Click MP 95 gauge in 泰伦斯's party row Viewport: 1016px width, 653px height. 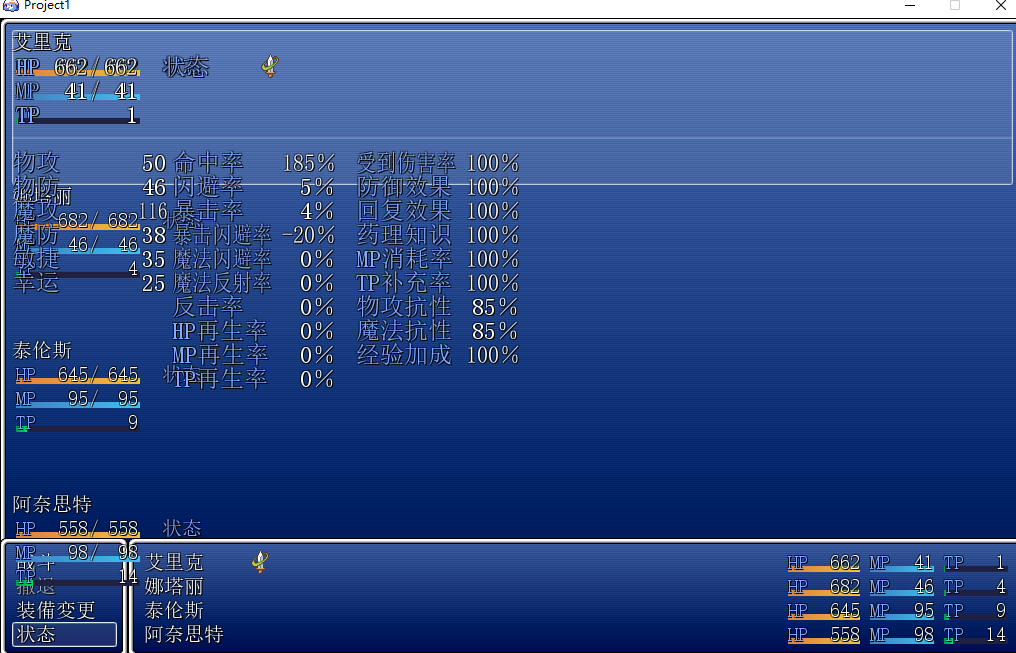tap(901, 610)
